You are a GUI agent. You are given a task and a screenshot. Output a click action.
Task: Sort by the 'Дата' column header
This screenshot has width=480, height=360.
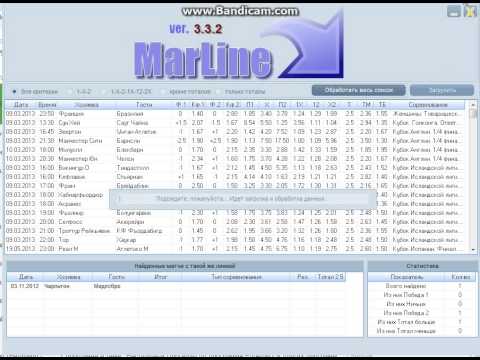pyautogui.click(x=21, y=105)
